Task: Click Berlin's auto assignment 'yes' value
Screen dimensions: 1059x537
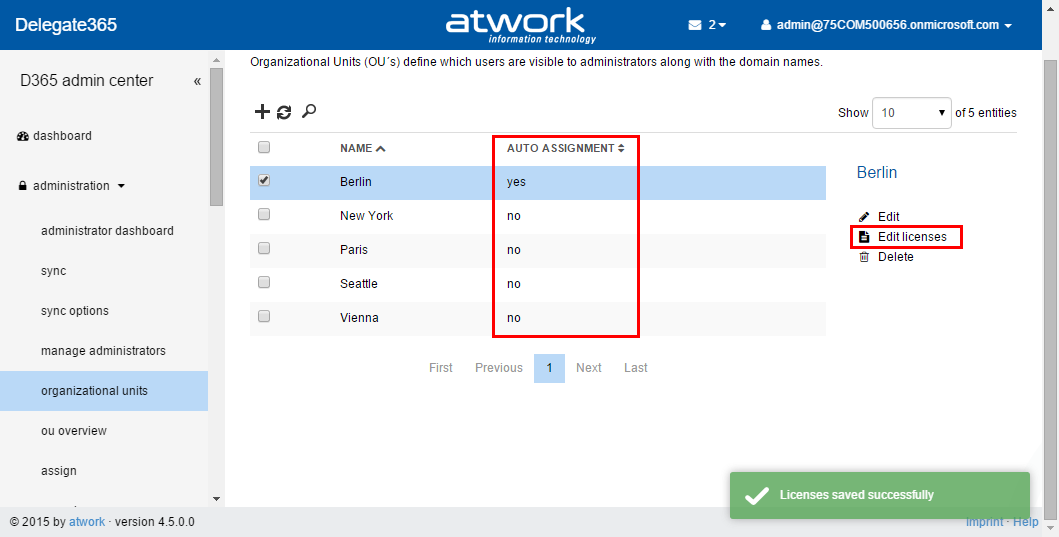Action: 516,182
